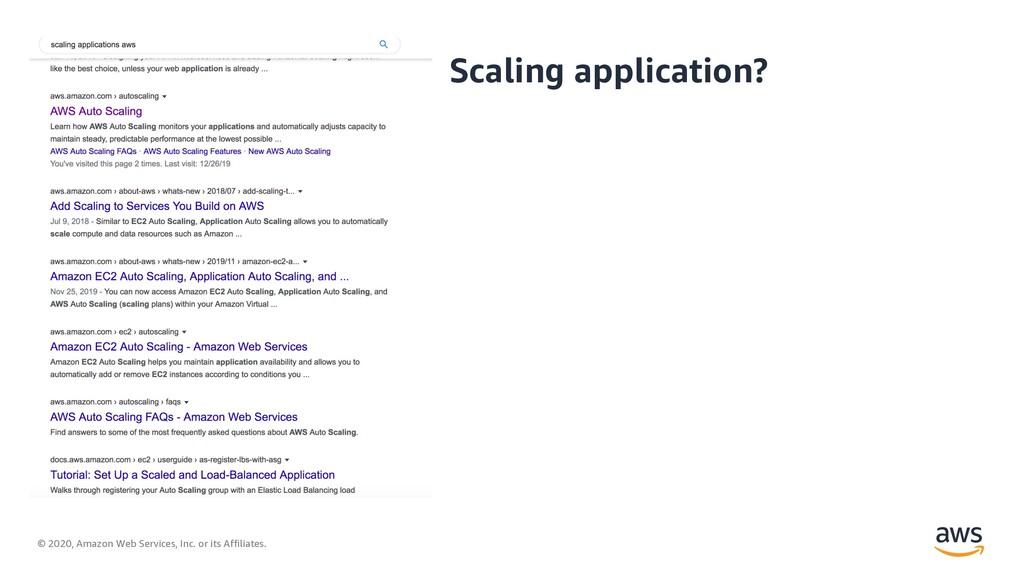The image size is (1024, 576).
Task: Open the AWS Auto Scaling result
Action: coord(96,111)
